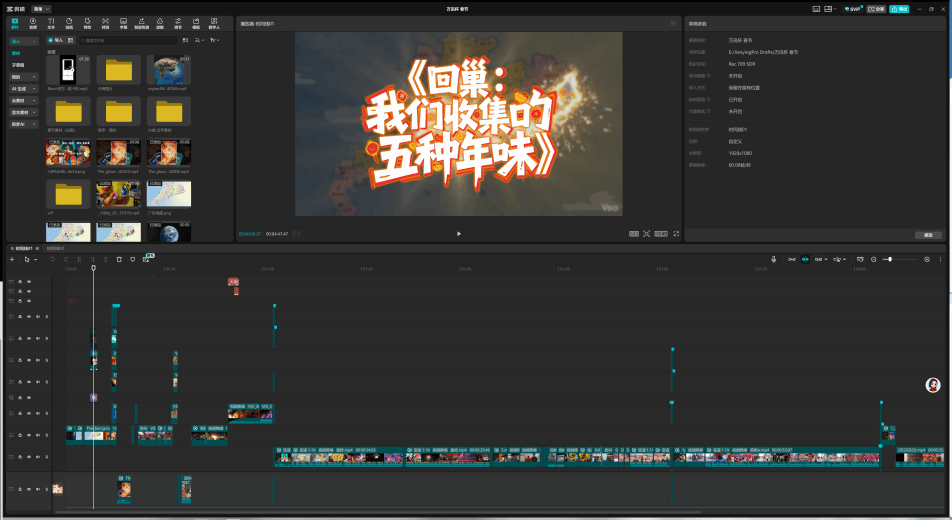Toggle lock on the top text track
Image resolution: width=952 pixels, height=520 pixels.
[20, 282]
